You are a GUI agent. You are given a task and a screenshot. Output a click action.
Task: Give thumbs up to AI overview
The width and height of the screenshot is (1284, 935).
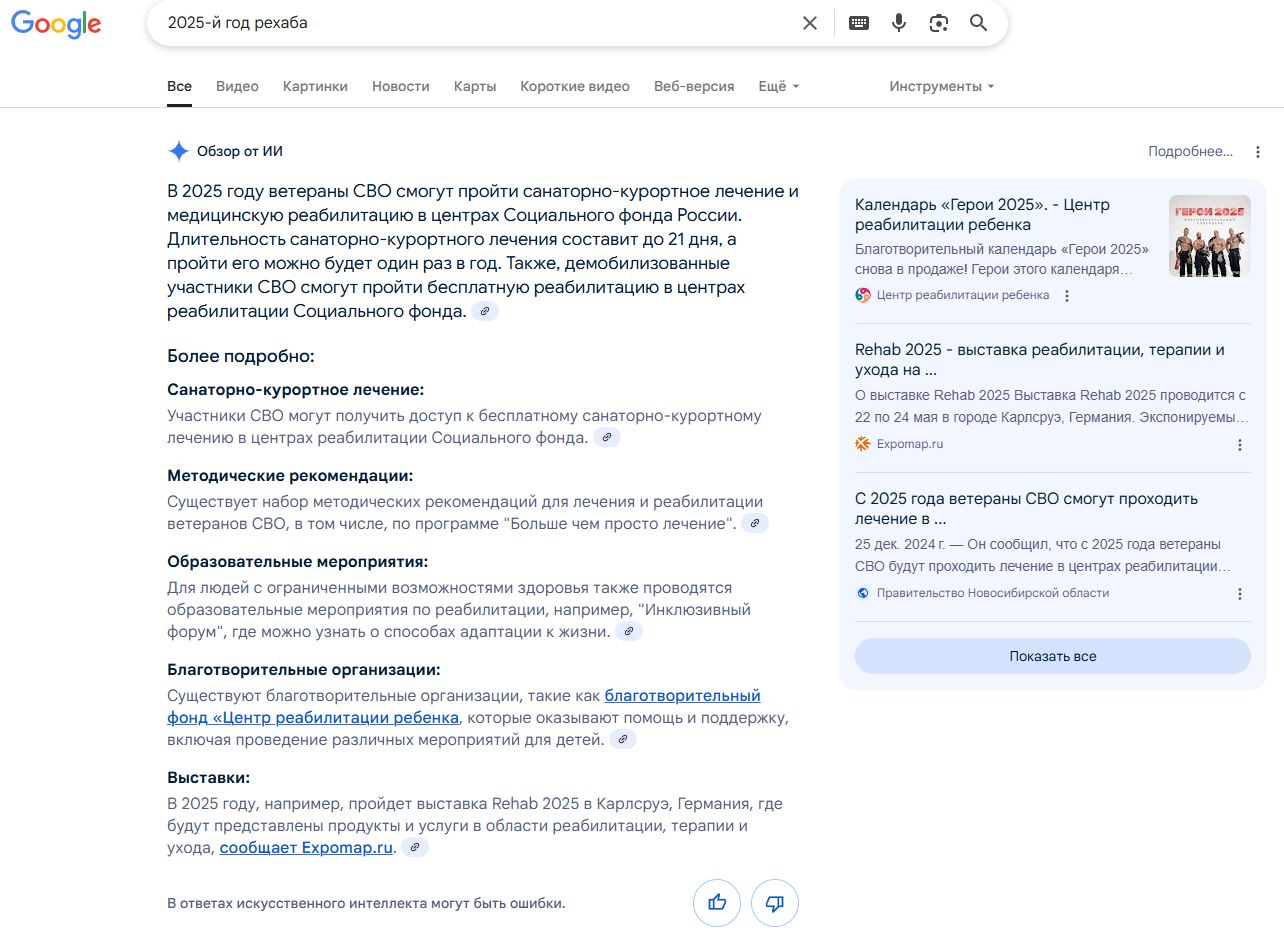[x=717, y=903]
